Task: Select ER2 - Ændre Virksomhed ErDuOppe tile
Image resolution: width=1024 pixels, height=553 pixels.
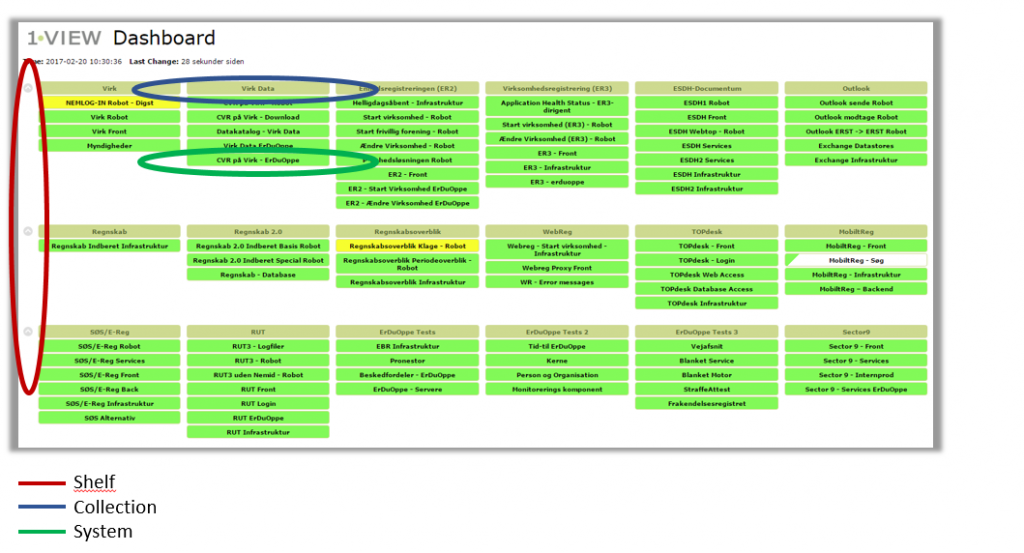Action: [x=408, y=203]
